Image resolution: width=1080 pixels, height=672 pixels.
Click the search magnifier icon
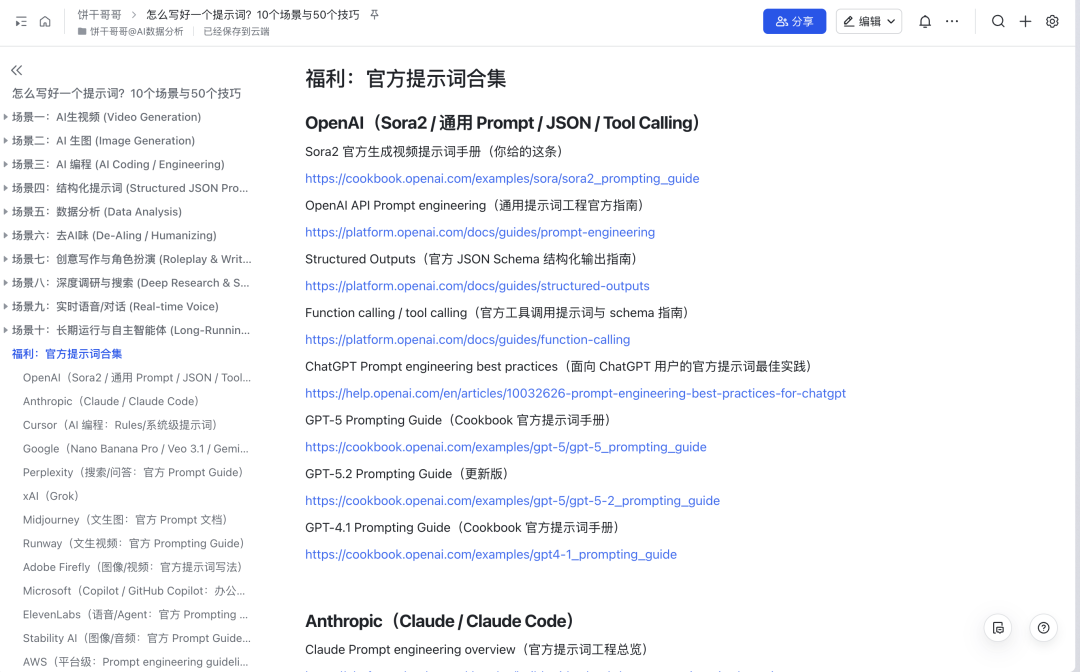998,21
